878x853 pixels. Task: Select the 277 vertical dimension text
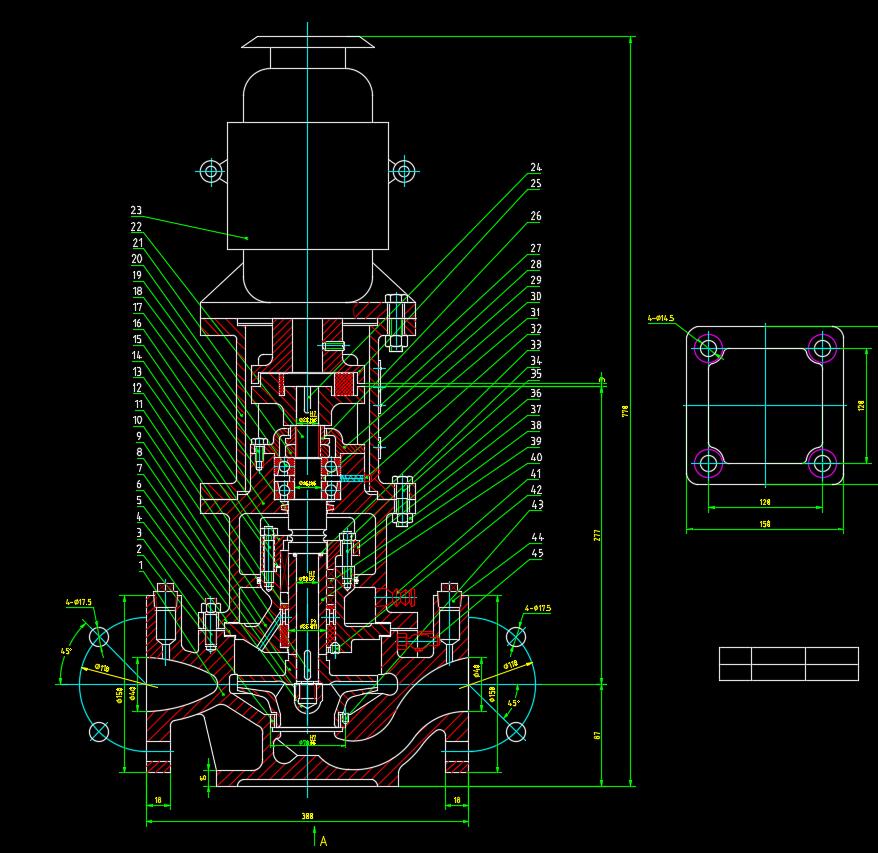click(597, 535)
